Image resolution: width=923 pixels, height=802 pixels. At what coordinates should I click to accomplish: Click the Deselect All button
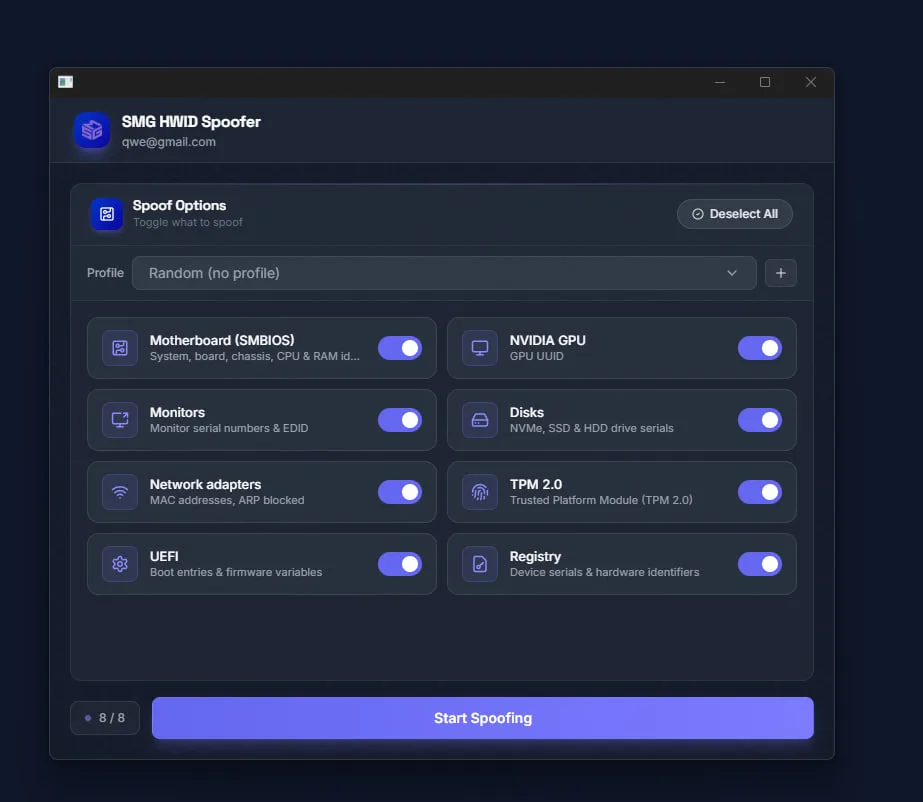[x=735, y=214]
